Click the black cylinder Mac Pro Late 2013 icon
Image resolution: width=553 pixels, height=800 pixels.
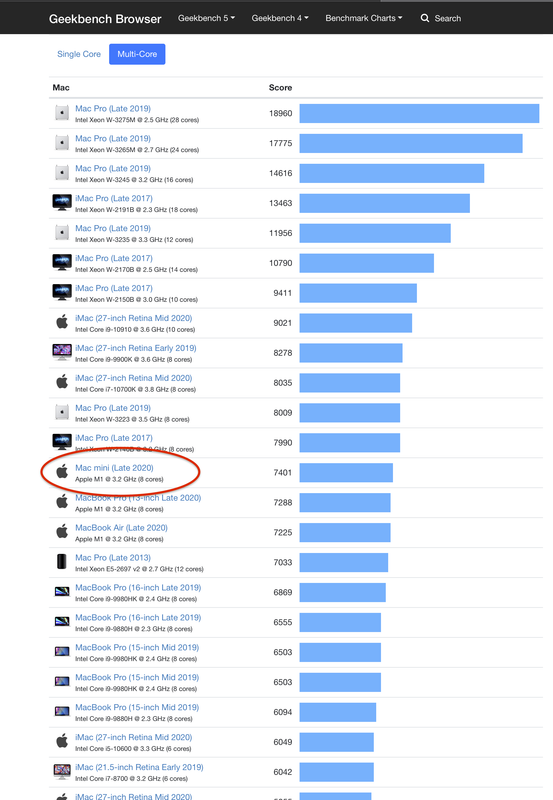click(x=62, y=562)
